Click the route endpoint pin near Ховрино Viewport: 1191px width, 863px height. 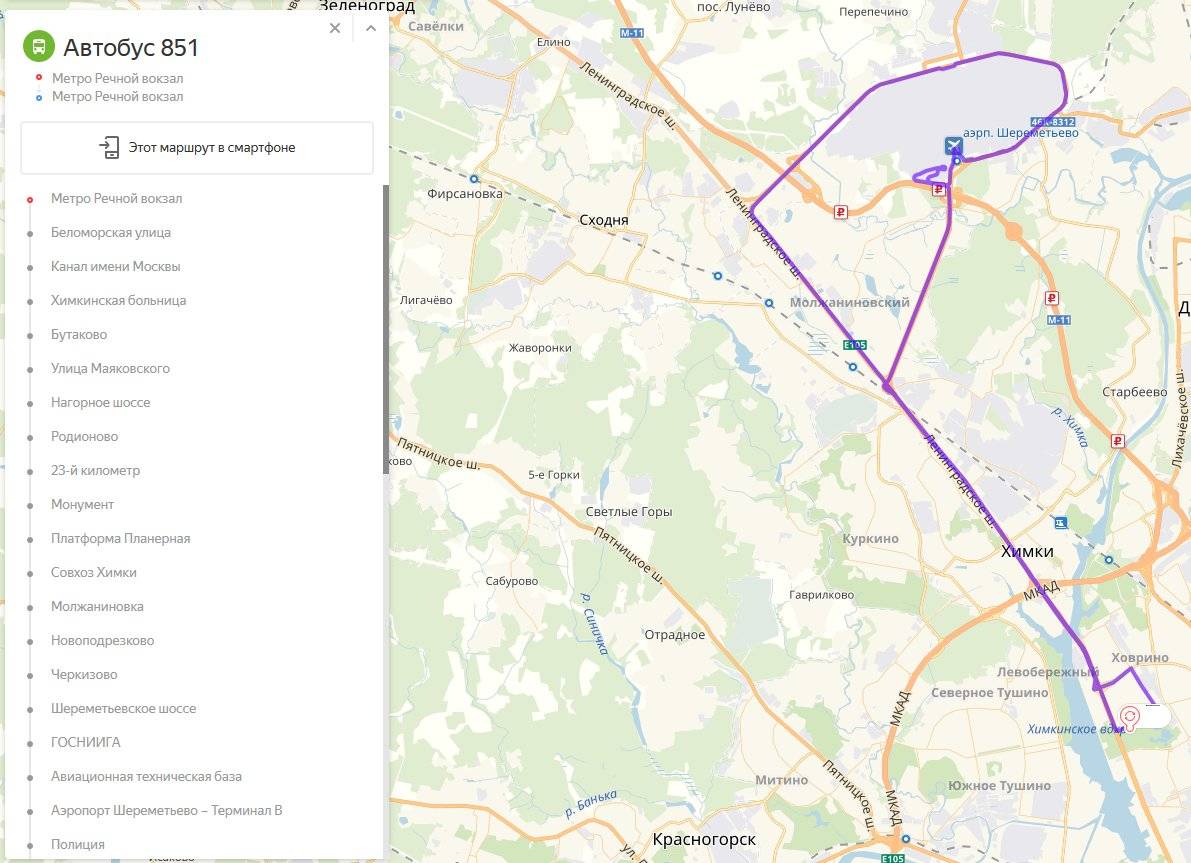pos(1129,716)
